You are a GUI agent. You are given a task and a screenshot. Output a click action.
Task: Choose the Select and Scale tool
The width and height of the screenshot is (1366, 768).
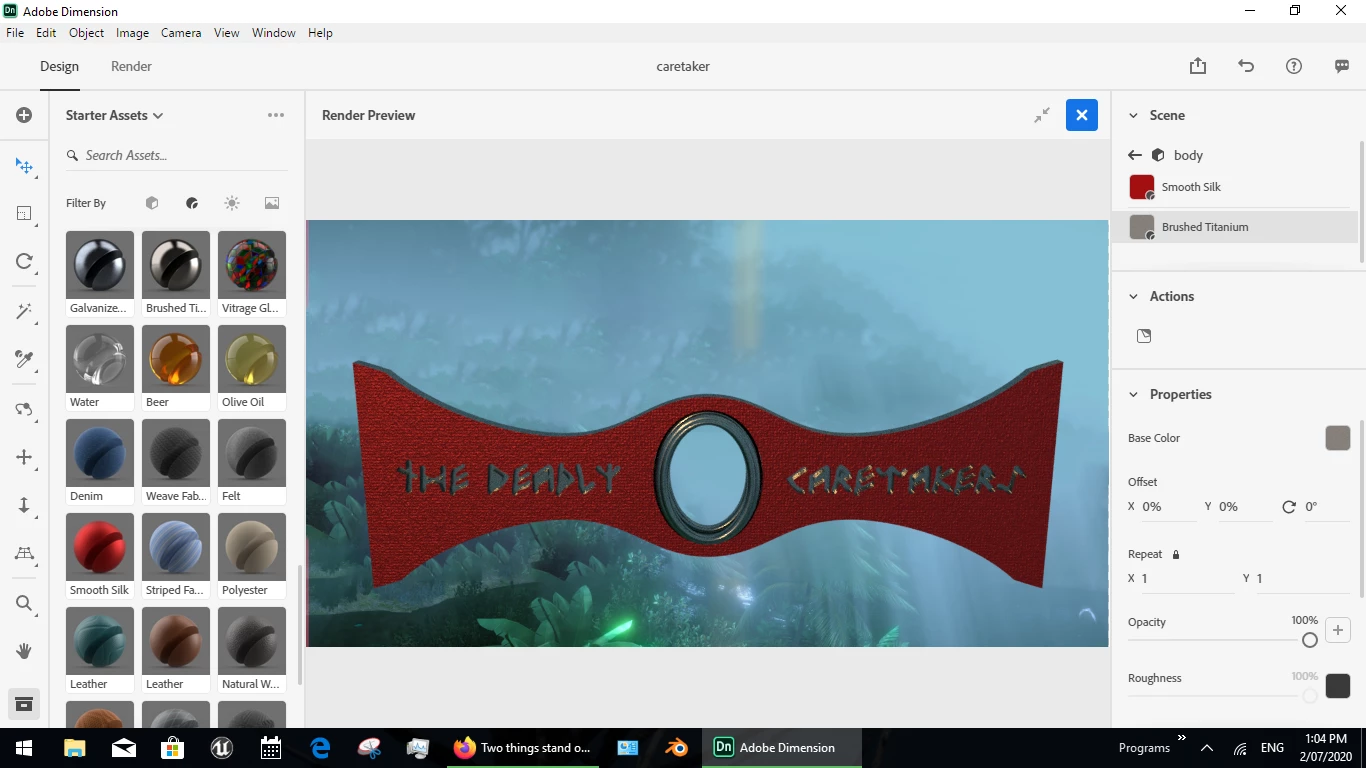[24, 213]
